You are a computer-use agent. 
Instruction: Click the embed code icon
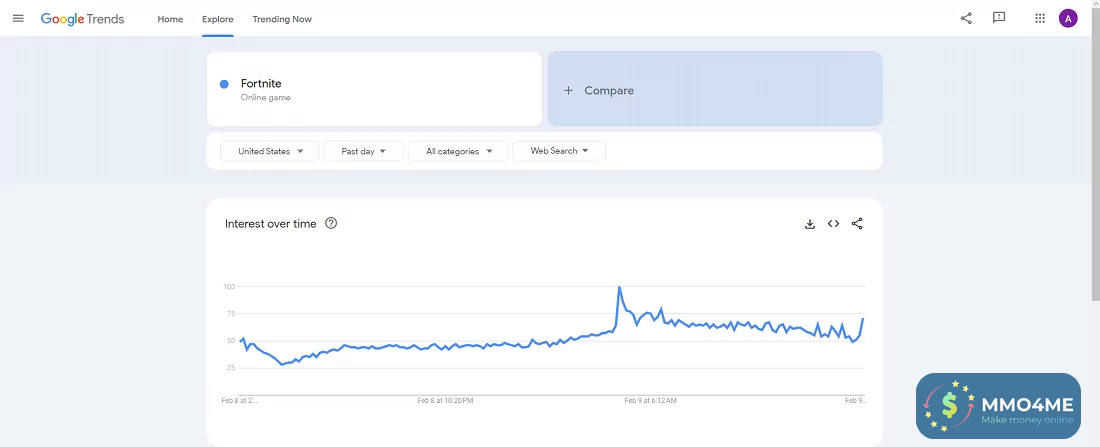click(833, 224)
